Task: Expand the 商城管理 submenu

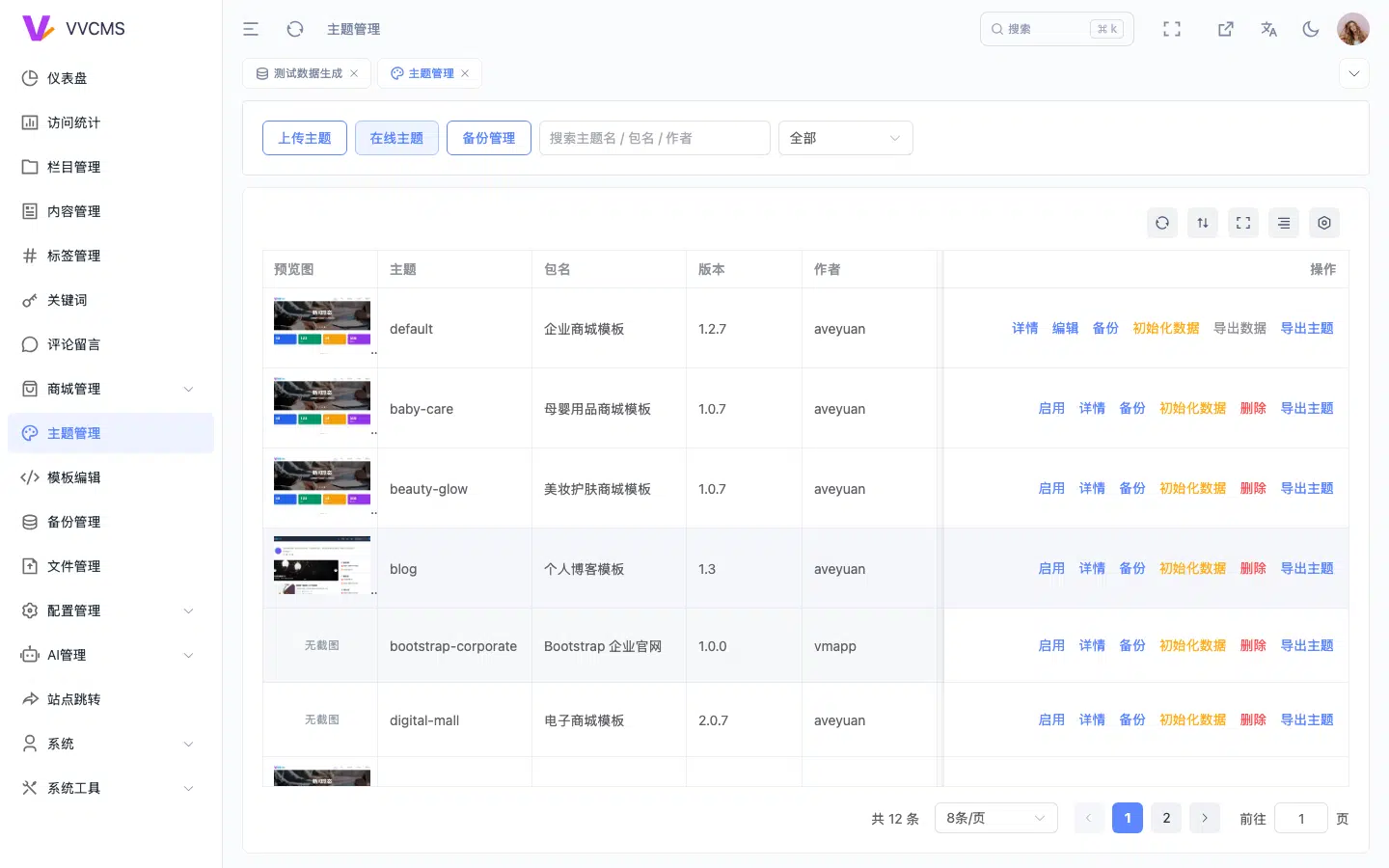Action: click(x=111, y=389)
